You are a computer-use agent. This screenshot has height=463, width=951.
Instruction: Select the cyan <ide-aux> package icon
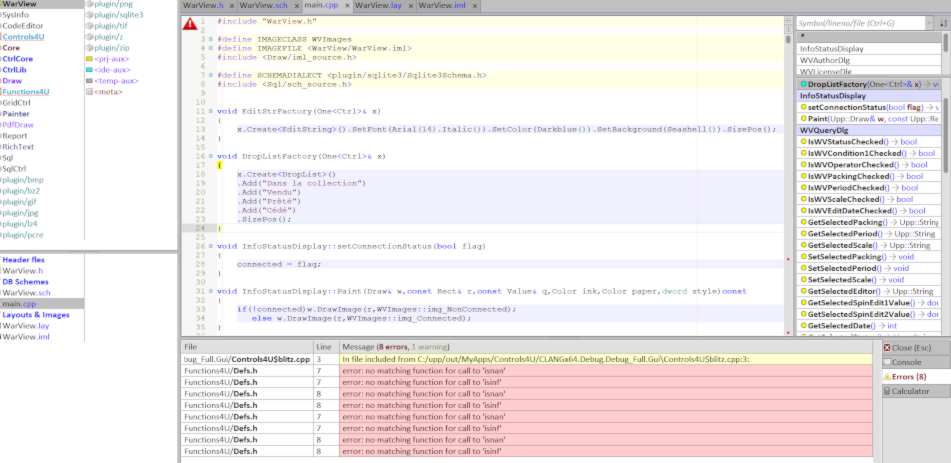pyautogui.click(x=90, y=70)
